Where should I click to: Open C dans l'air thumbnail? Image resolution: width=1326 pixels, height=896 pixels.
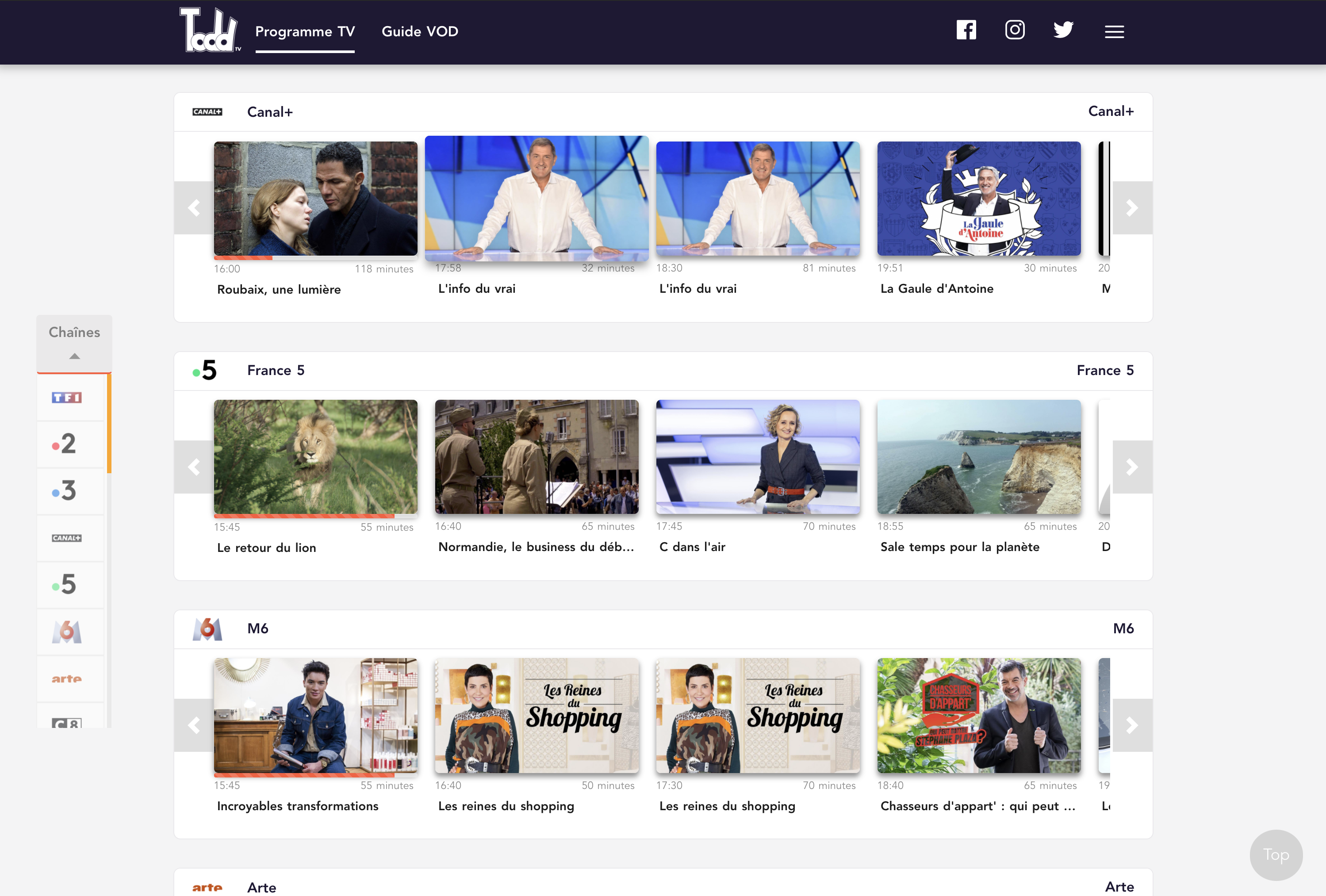tap(758, 457)
